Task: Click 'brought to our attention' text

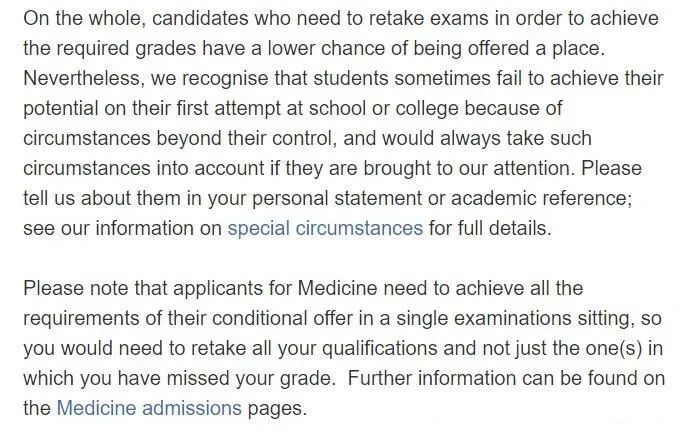Action: pos(469,168)
